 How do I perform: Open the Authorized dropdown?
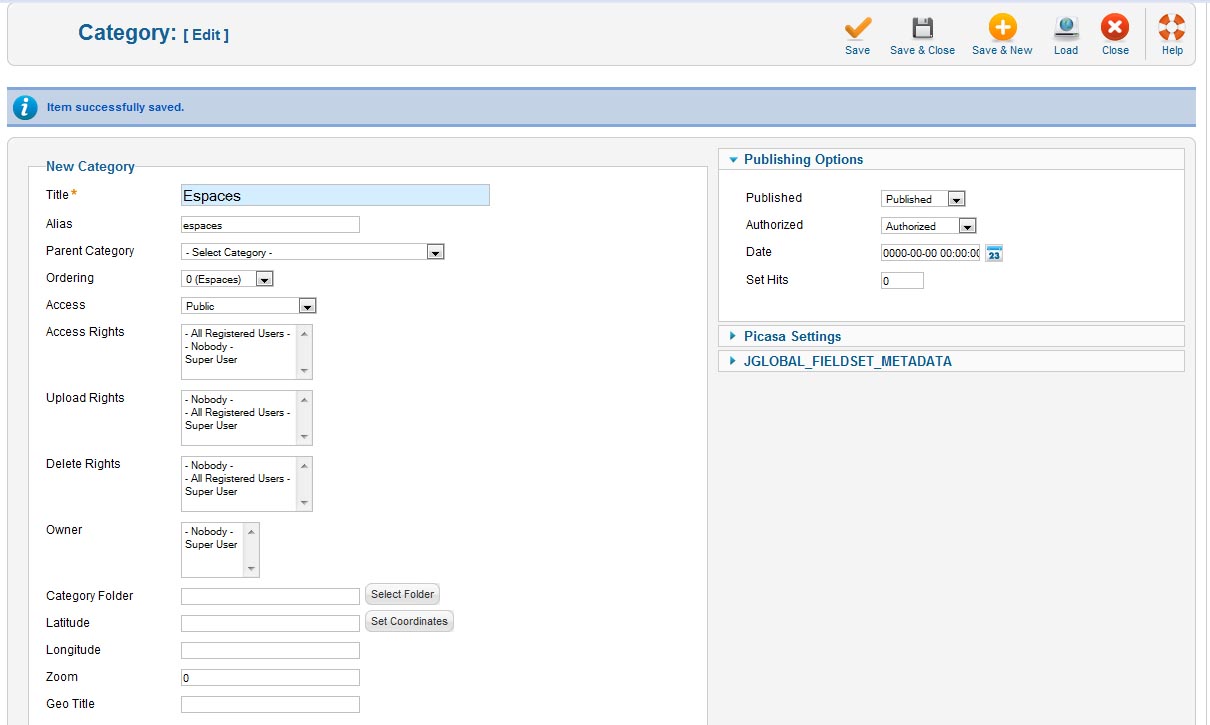click(x=928, y=226)
